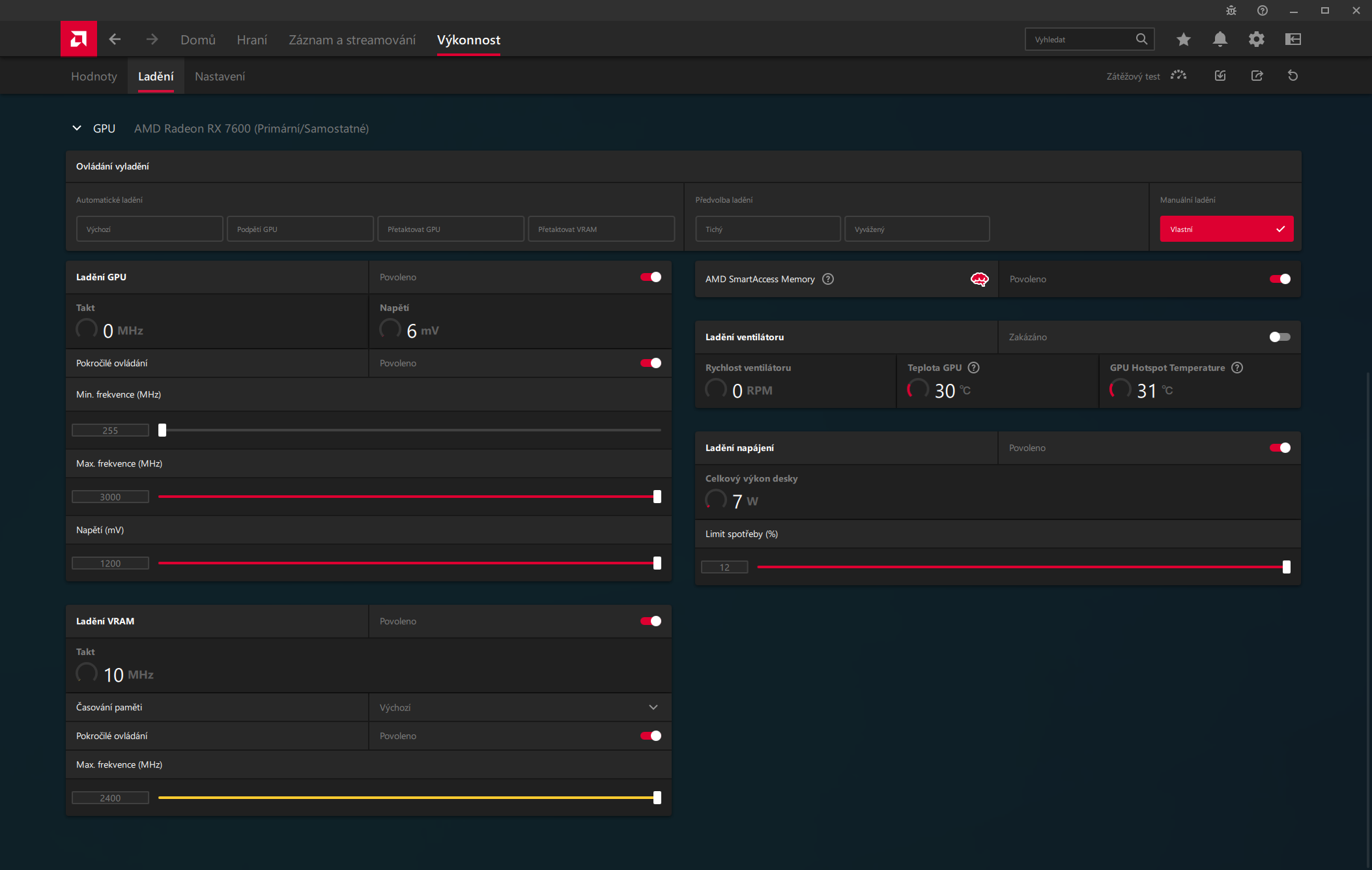The height and width of the screenshot is (870, 1372).
Task: Click the GPU Max. frekvence slider handle
Action: (657, 497)
